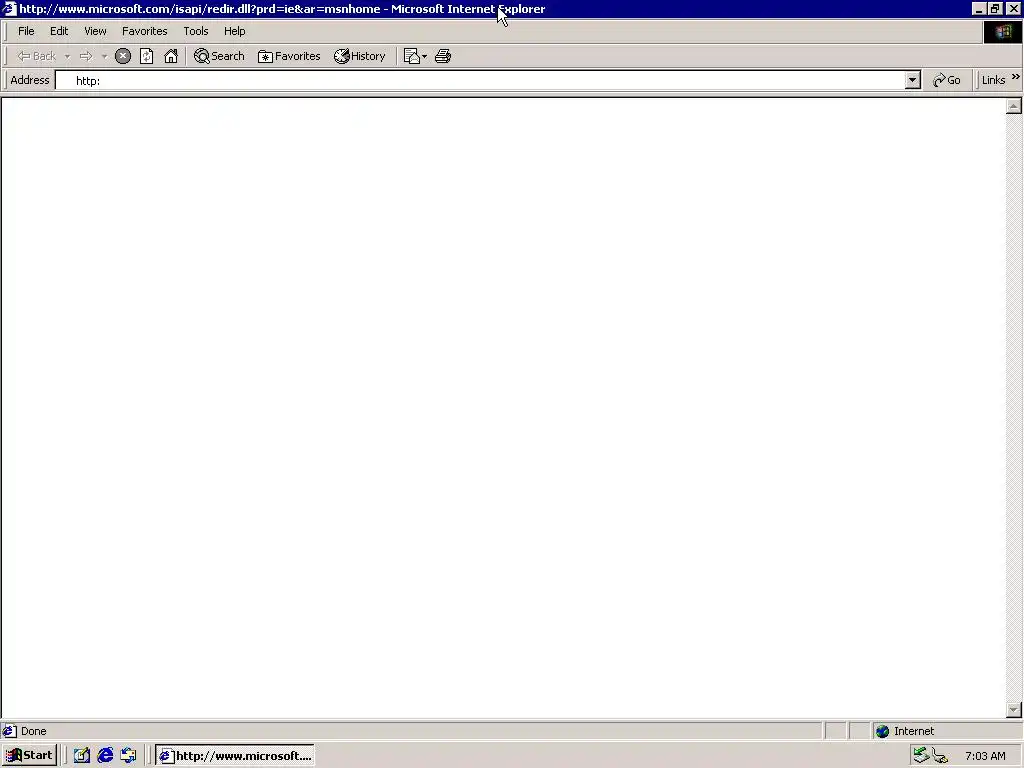Restore down the Internet Explorer window
Viewport: 1024px width, 768px height.
pyautogui.click(x=995, y=9)
